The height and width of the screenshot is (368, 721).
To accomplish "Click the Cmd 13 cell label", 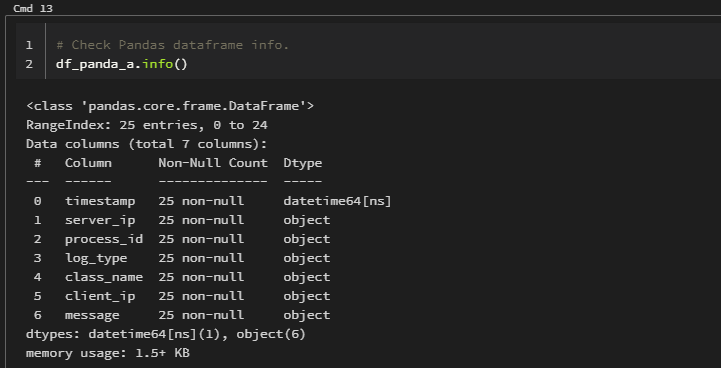I will click(x=33, y=8).
